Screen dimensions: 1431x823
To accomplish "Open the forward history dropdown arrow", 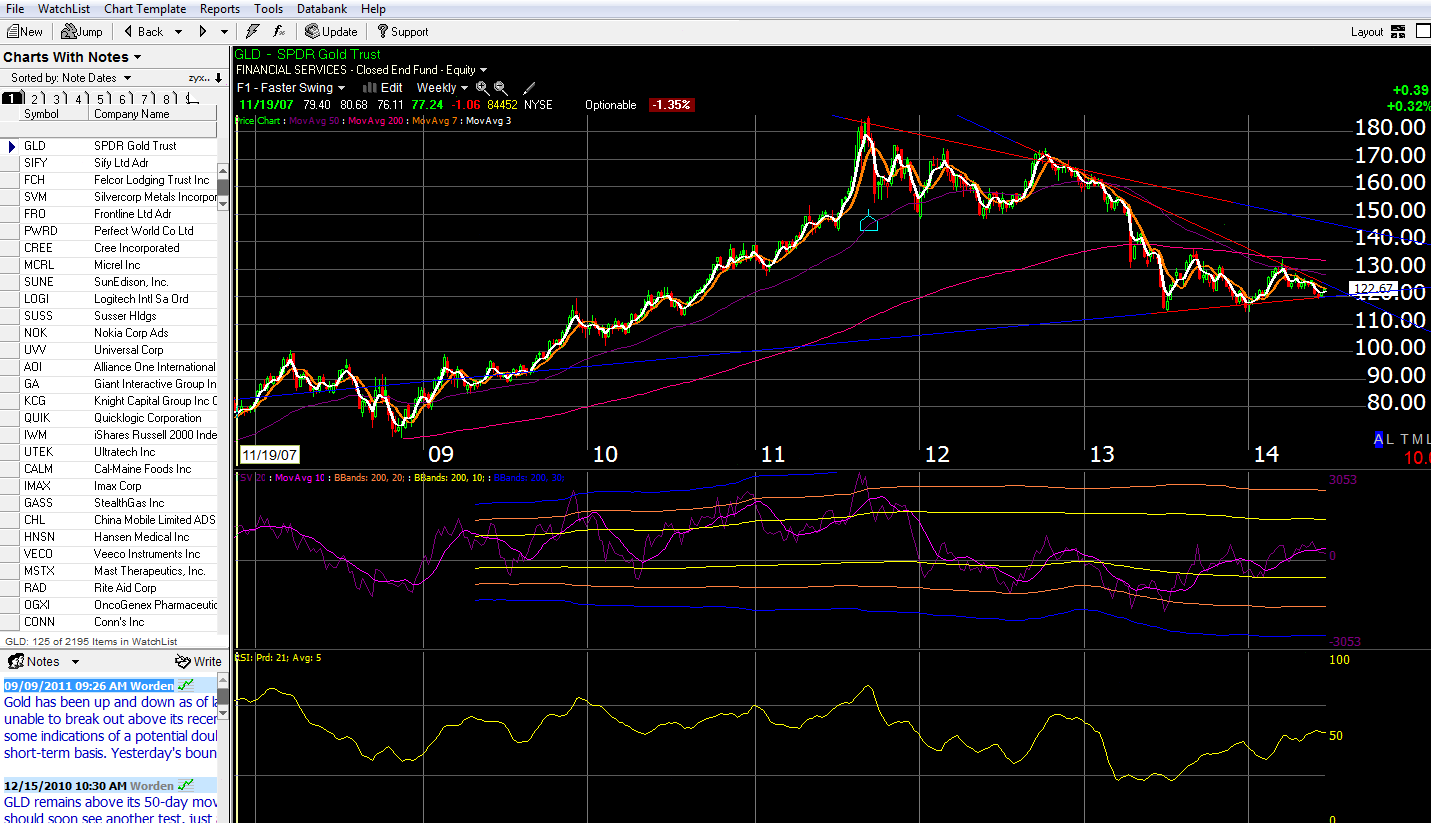I will click(224, 31).
